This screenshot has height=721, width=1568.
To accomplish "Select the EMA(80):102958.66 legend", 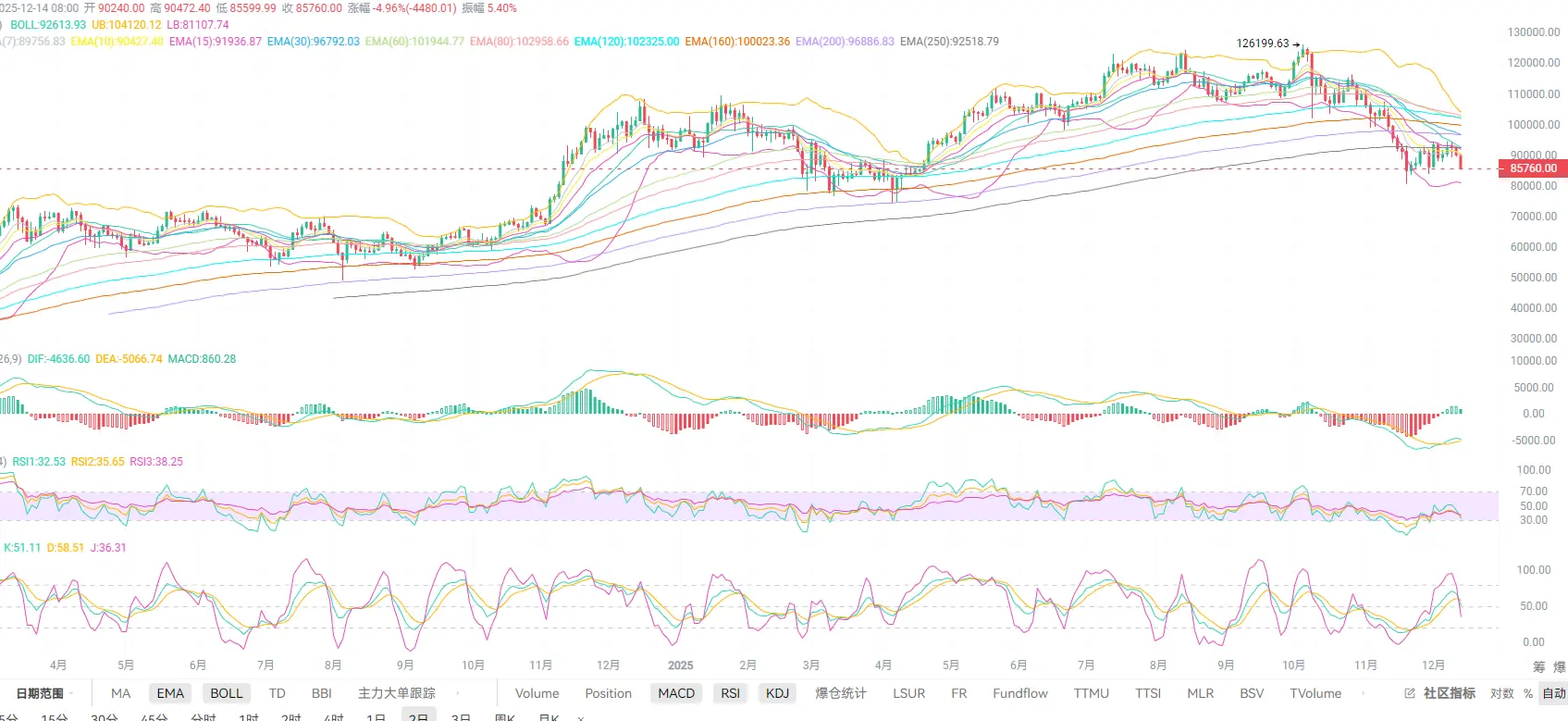I will (x=520, y=42).
